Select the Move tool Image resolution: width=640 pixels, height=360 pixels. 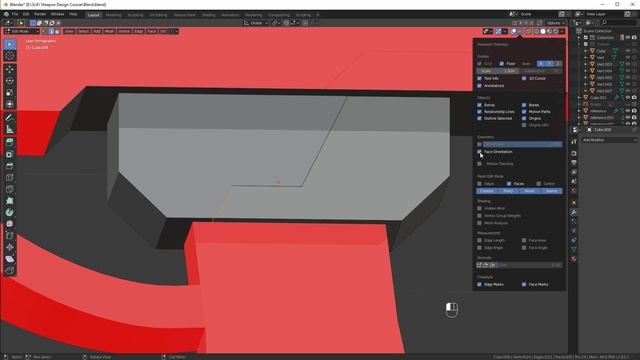[x=10, y=69]
